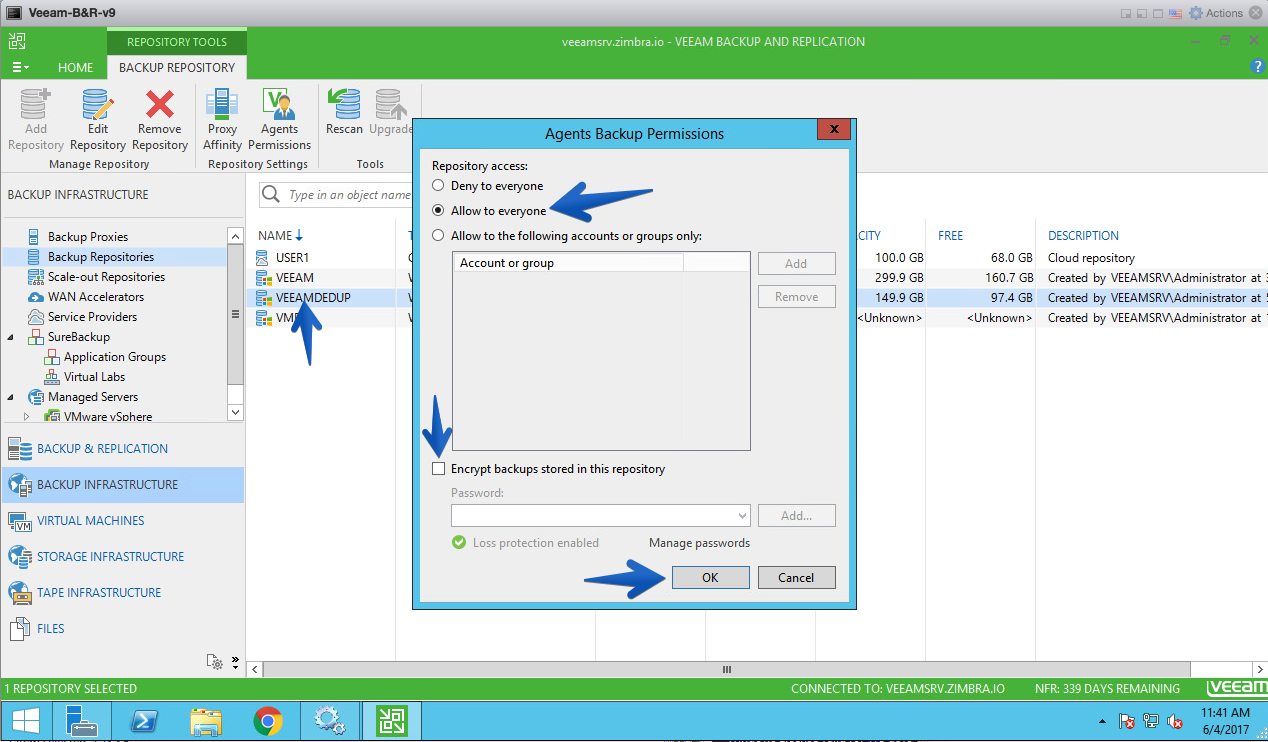Click the account list's Add button
Viewport: 1268px width, 742px height.
796,264
